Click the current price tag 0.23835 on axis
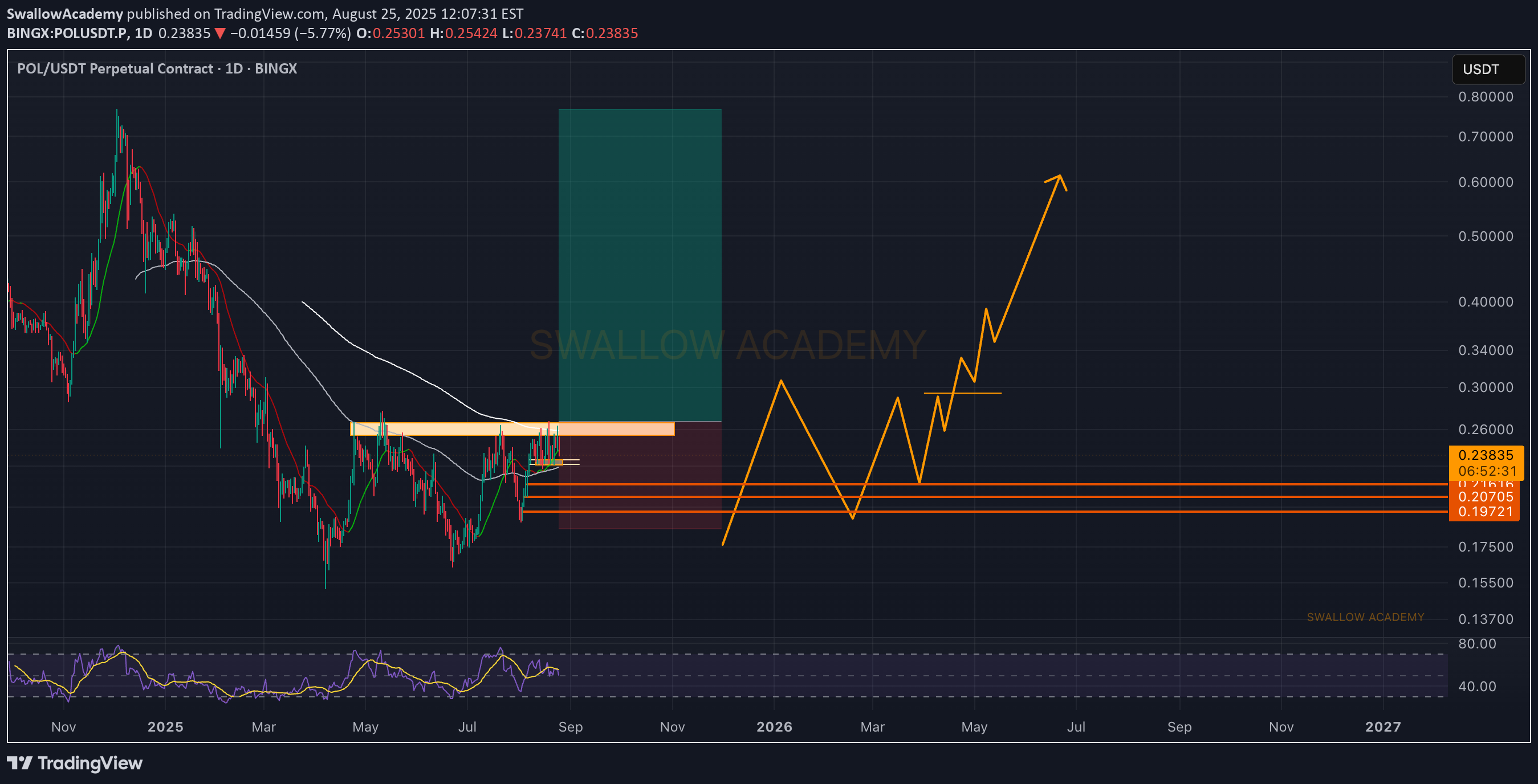Image resolution: width=1538 pixels, height=784 pixels. pos(1486,455)
